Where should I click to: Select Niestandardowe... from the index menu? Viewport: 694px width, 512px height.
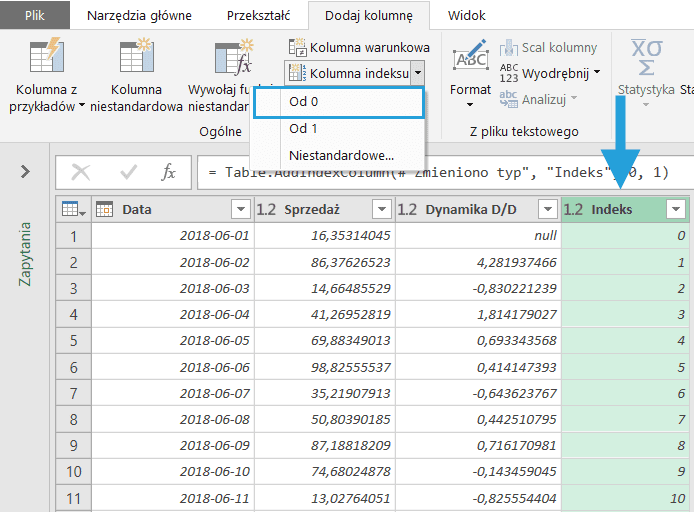click(x=339, y=155)
